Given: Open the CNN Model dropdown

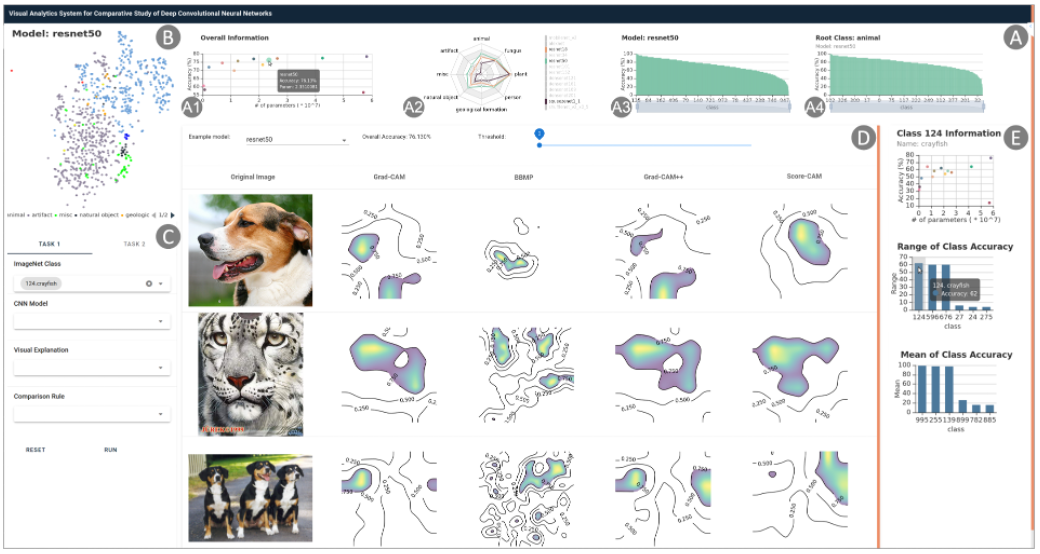Looking at the screenshot, I should coord(160,322).
